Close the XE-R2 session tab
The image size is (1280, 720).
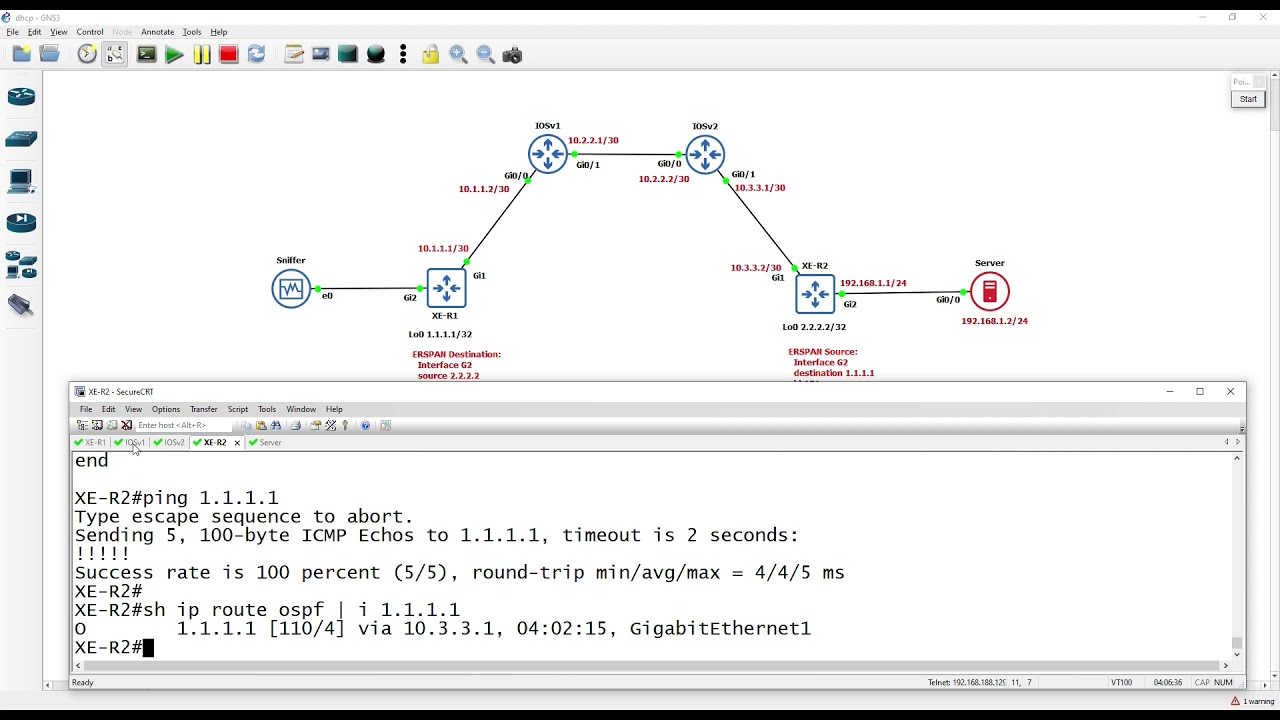coord(237,442)
